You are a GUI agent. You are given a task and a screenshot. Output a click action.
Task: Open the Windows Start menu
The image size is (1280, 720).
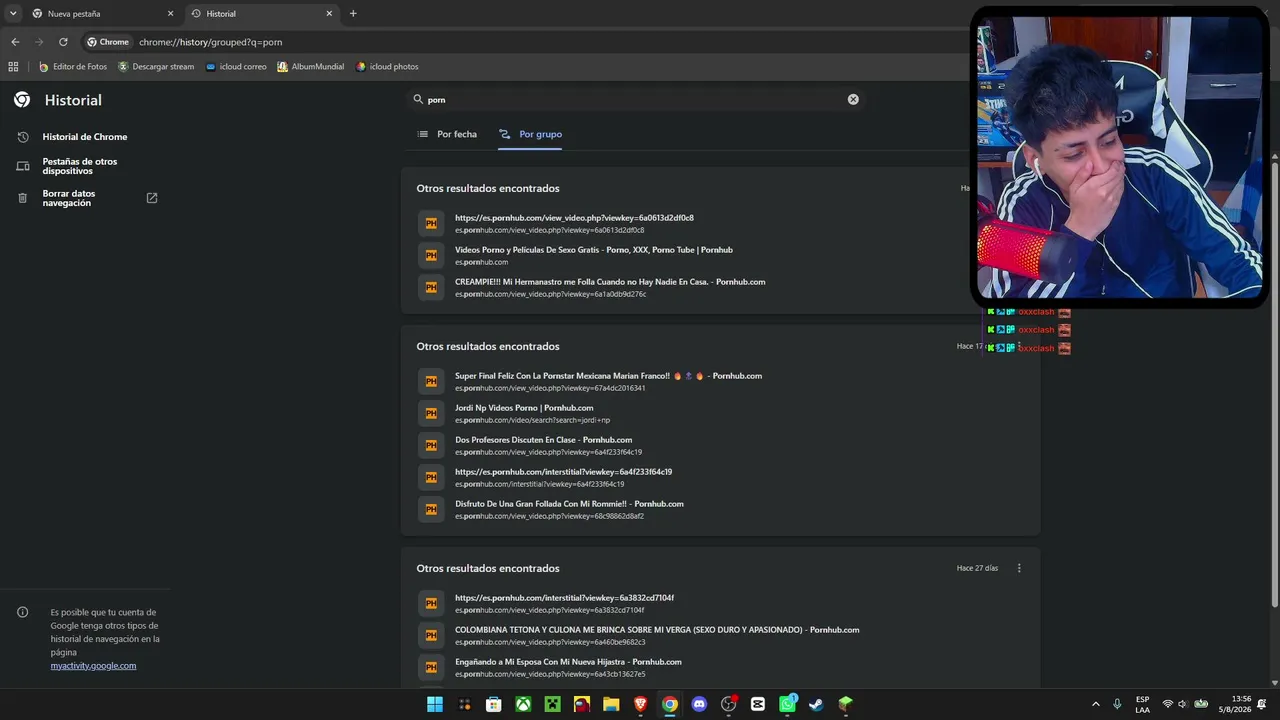click(x=435, y=704)
